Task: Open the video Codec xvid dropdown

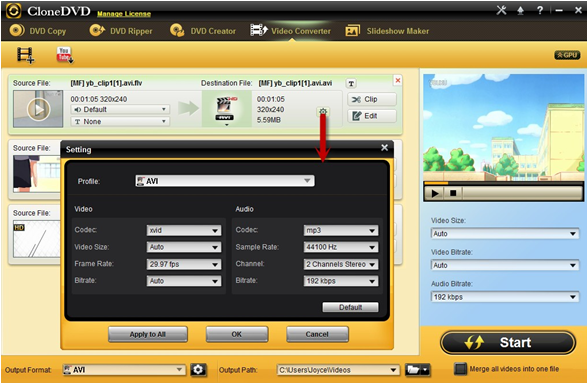Action: pos(184,230)
